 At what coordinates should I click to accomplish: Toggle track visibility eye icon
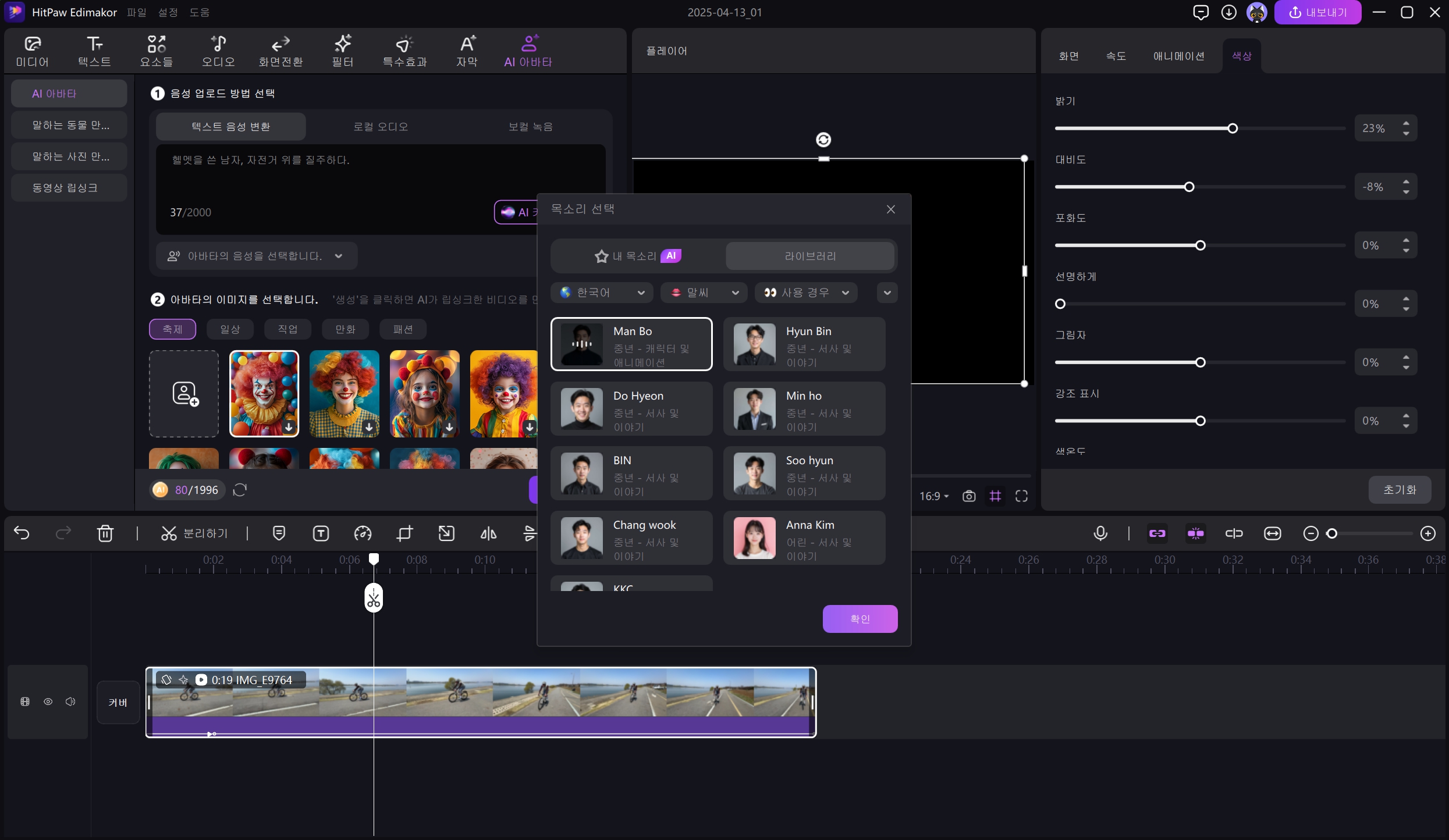point(48,702)
